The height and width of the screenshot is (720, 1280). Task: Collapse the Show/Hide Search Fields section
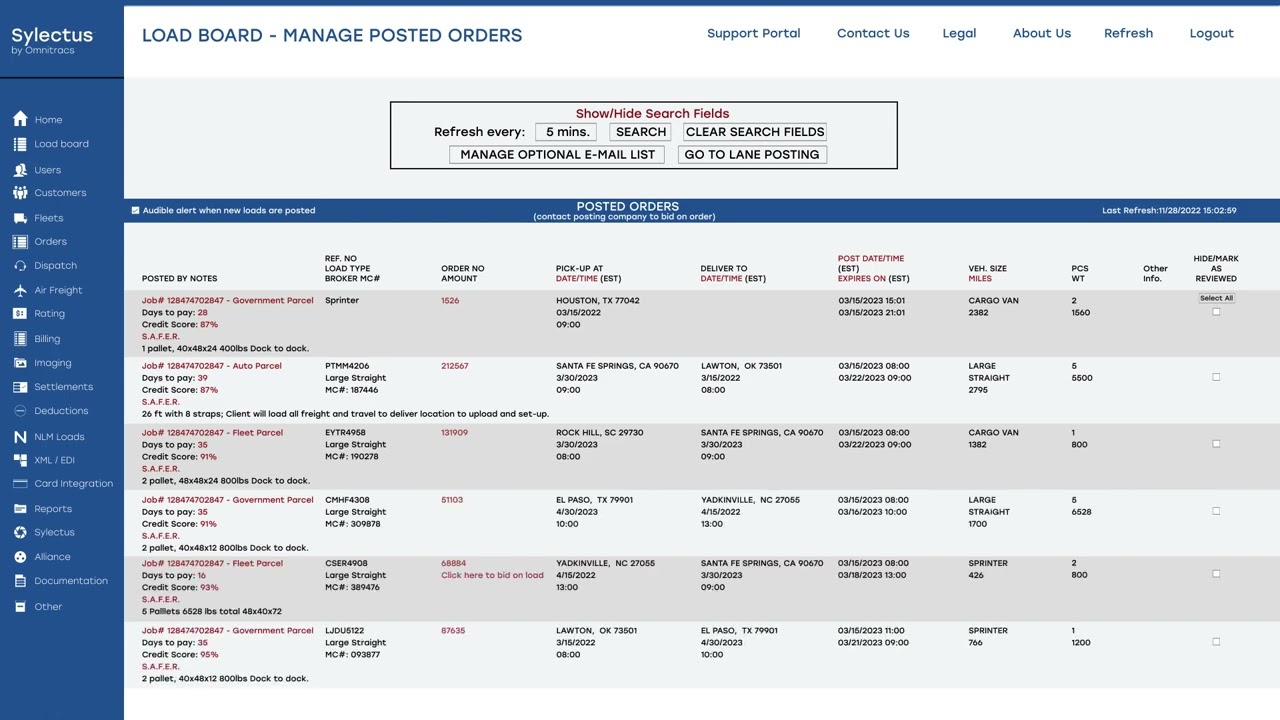click(x=652, y=114)
